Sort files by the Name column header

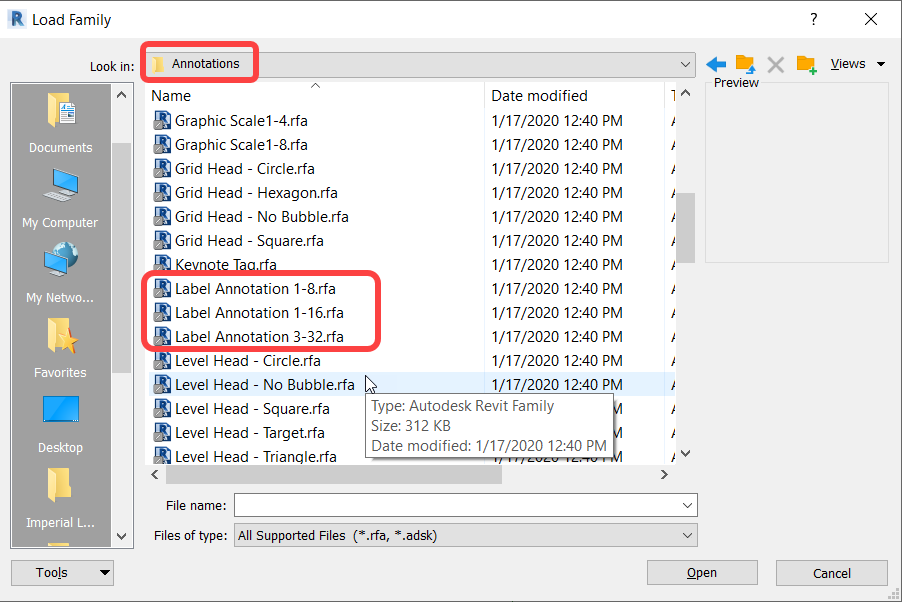point(170,95)
